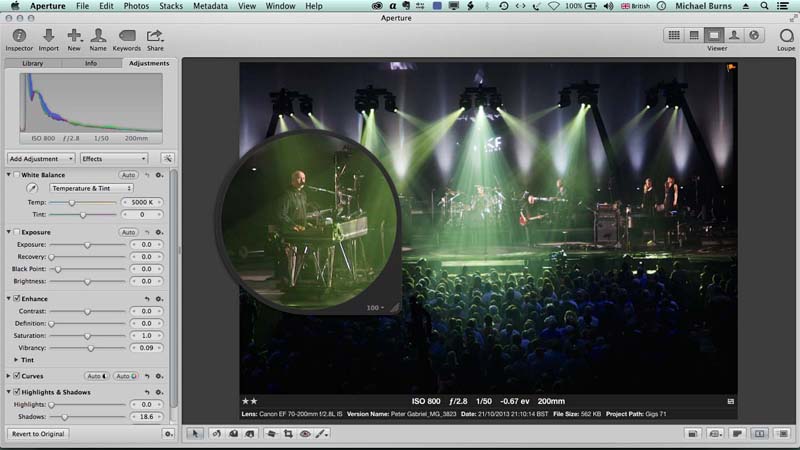
Task: Switch to the Library tab
Action: (33, 63)
